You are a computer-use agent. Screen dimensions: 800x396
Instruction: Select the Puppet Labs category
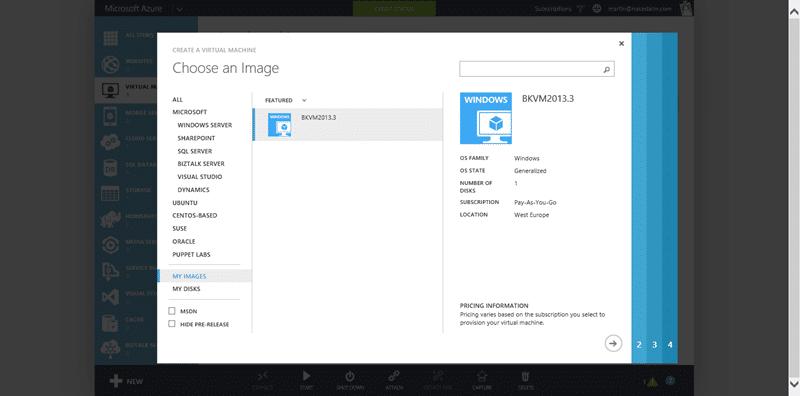pos(191,254)
